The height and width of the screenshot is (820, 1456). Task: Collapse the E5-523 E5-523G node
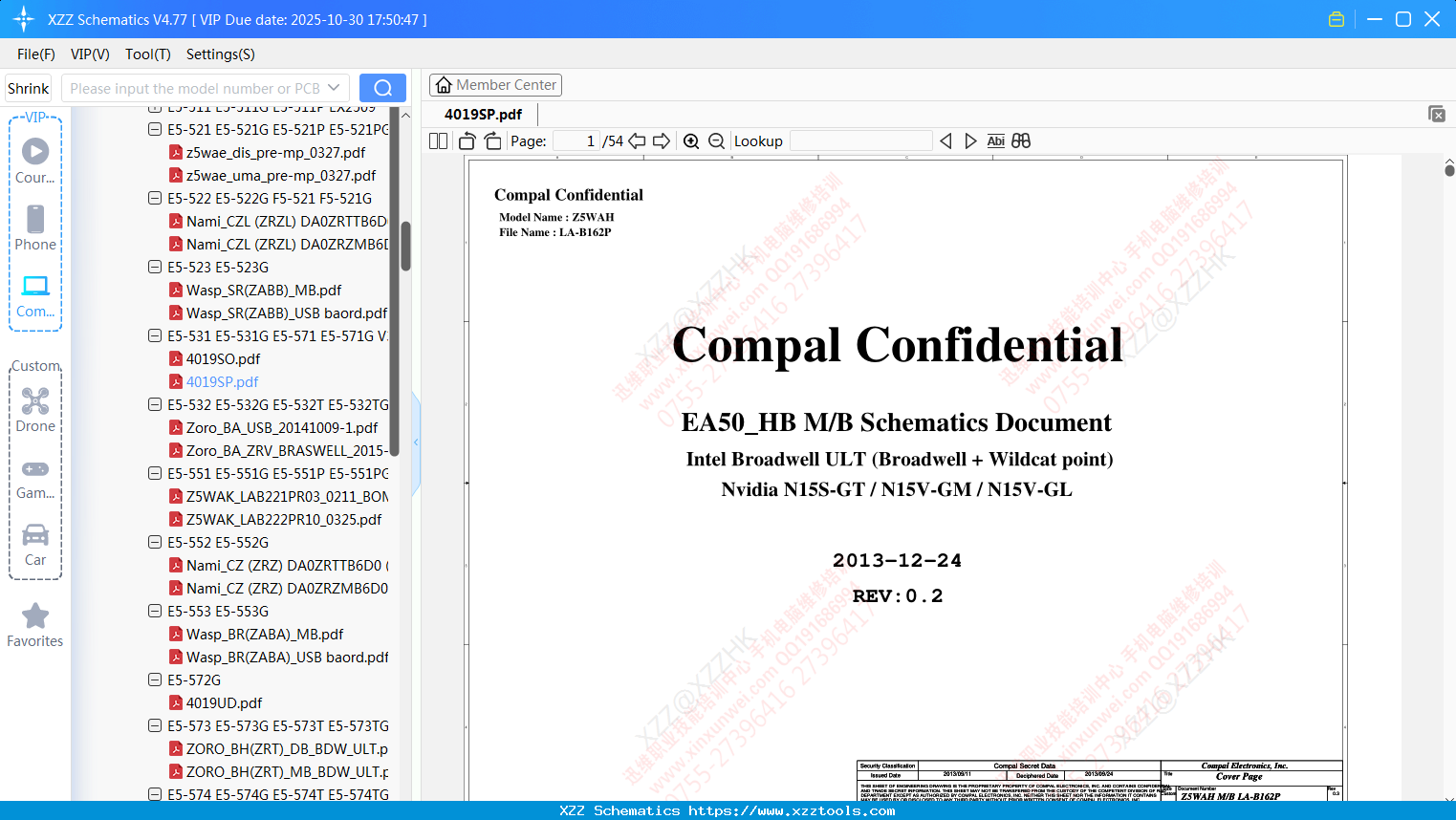tap(155, 267)
